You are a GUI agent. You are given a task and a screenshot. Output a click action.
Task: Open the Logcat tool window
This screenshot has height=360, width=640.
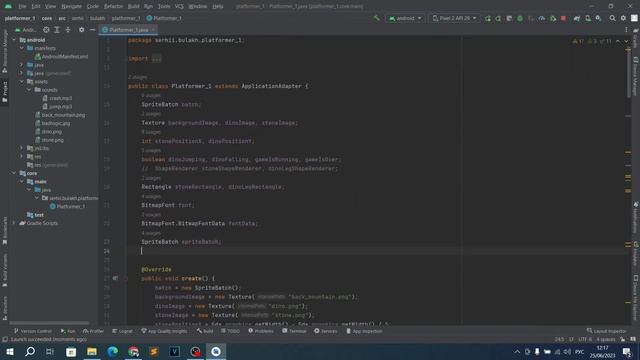tap(122, 331)
